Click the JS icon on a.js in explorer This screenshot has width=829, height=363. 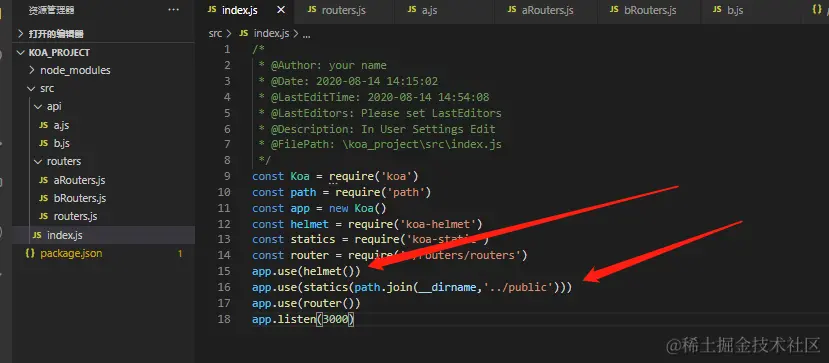44,126
